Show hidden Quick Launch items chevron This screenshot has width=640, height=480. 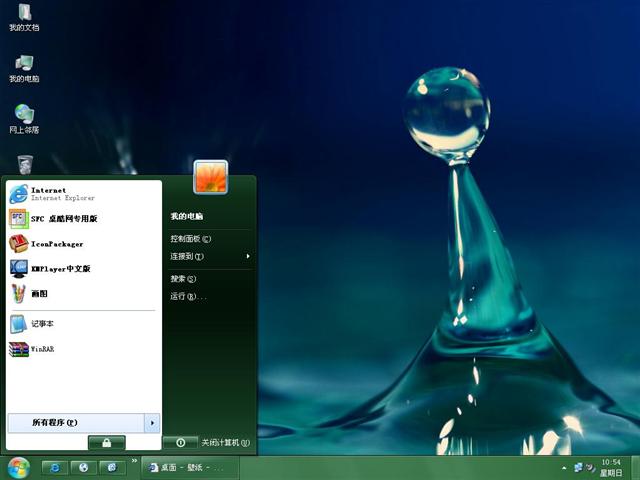click(x=135, y=460)
